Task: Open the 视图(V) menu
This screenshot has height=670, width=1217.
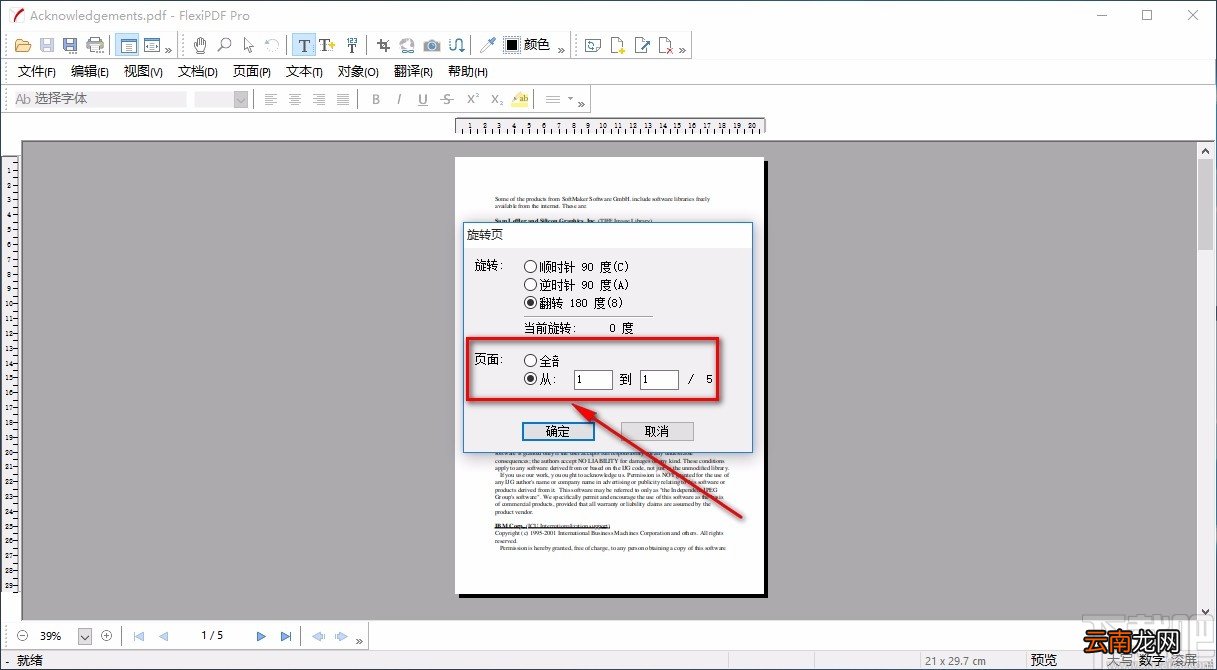Action: pos(143,72)
